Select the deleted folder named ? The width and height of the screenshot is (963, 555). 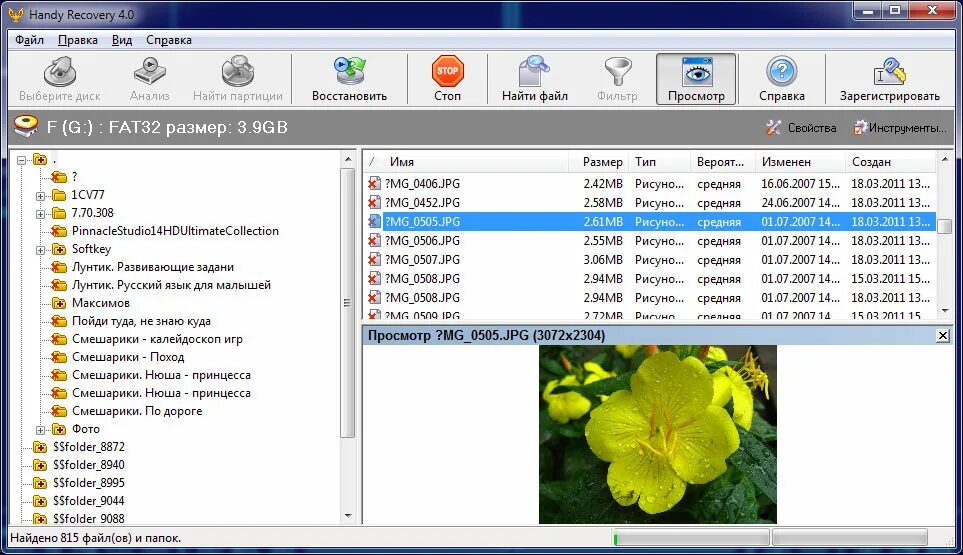tap(74, 177)
